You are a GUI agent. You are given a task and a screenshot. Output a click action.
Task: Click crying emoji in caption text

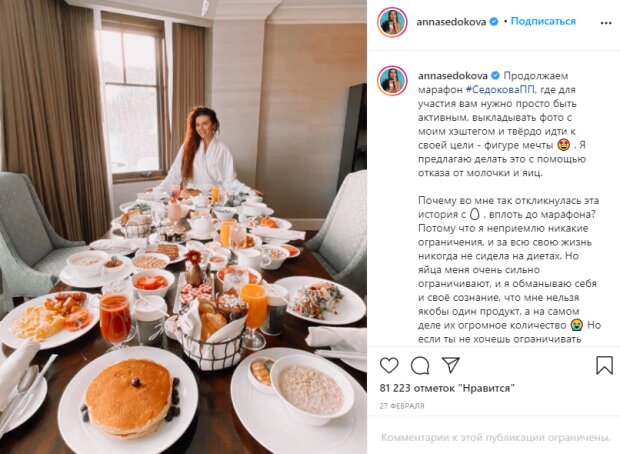(x=577, y=325)
